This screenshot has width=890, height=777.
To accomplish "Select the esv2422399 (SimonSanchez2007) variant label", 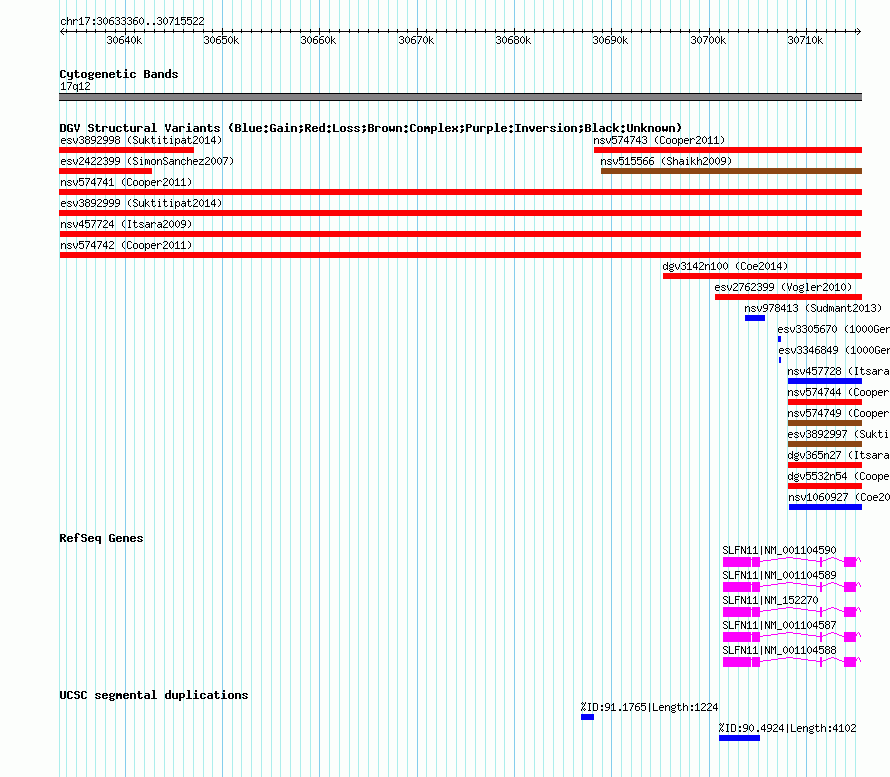I will [147, 161].
